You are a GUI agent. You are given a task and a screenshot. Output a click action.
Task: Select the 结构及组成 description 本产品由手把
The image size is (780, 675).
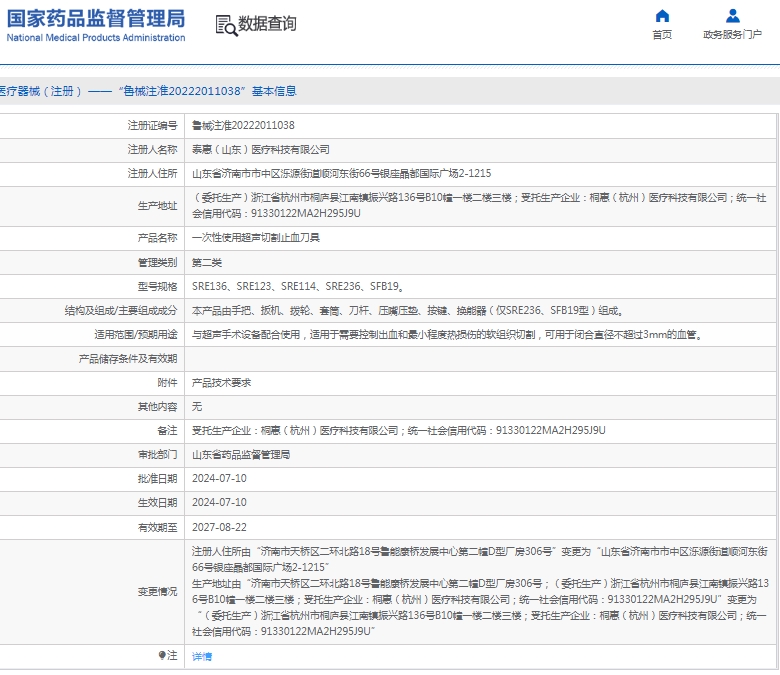407,311
